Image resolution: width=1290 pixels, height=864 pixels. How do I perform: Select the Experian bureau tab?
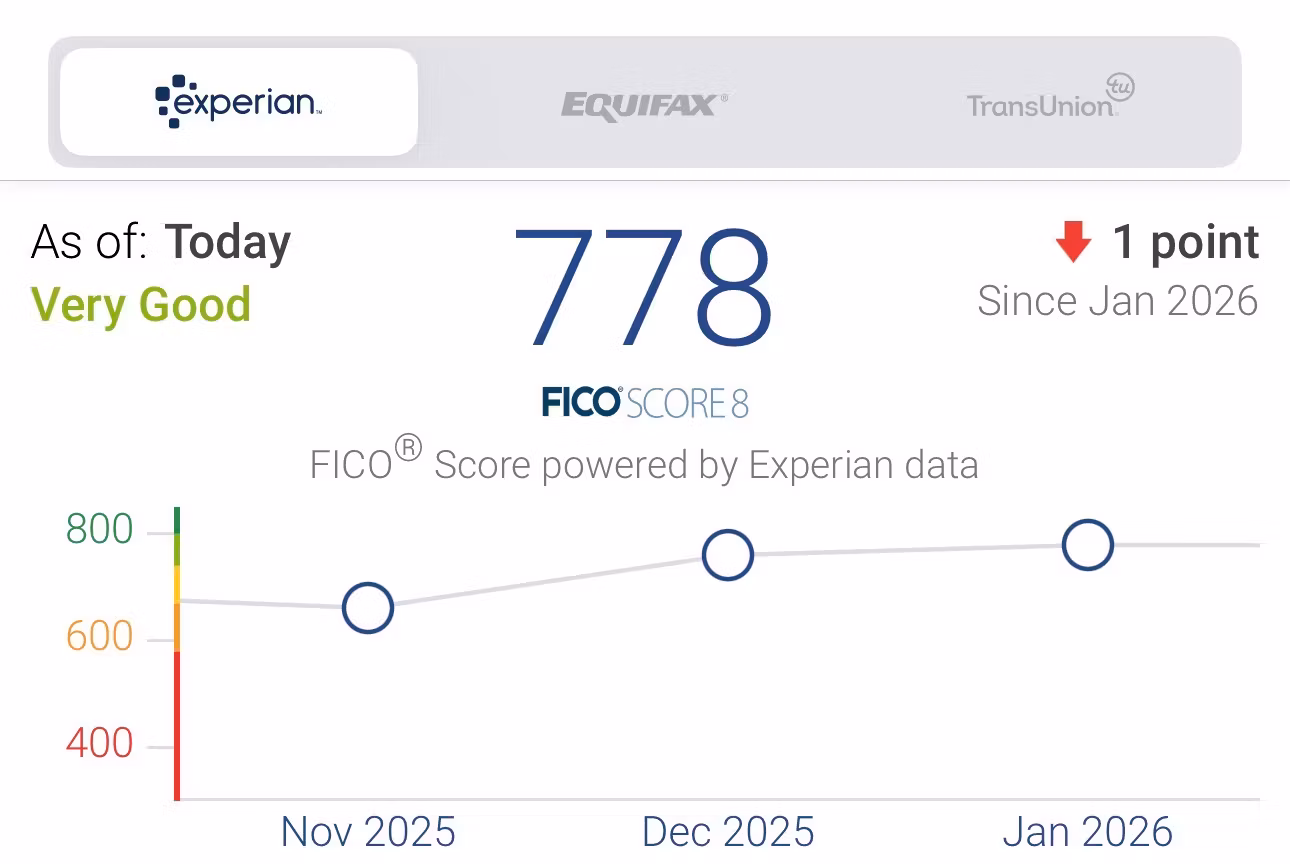239,102
